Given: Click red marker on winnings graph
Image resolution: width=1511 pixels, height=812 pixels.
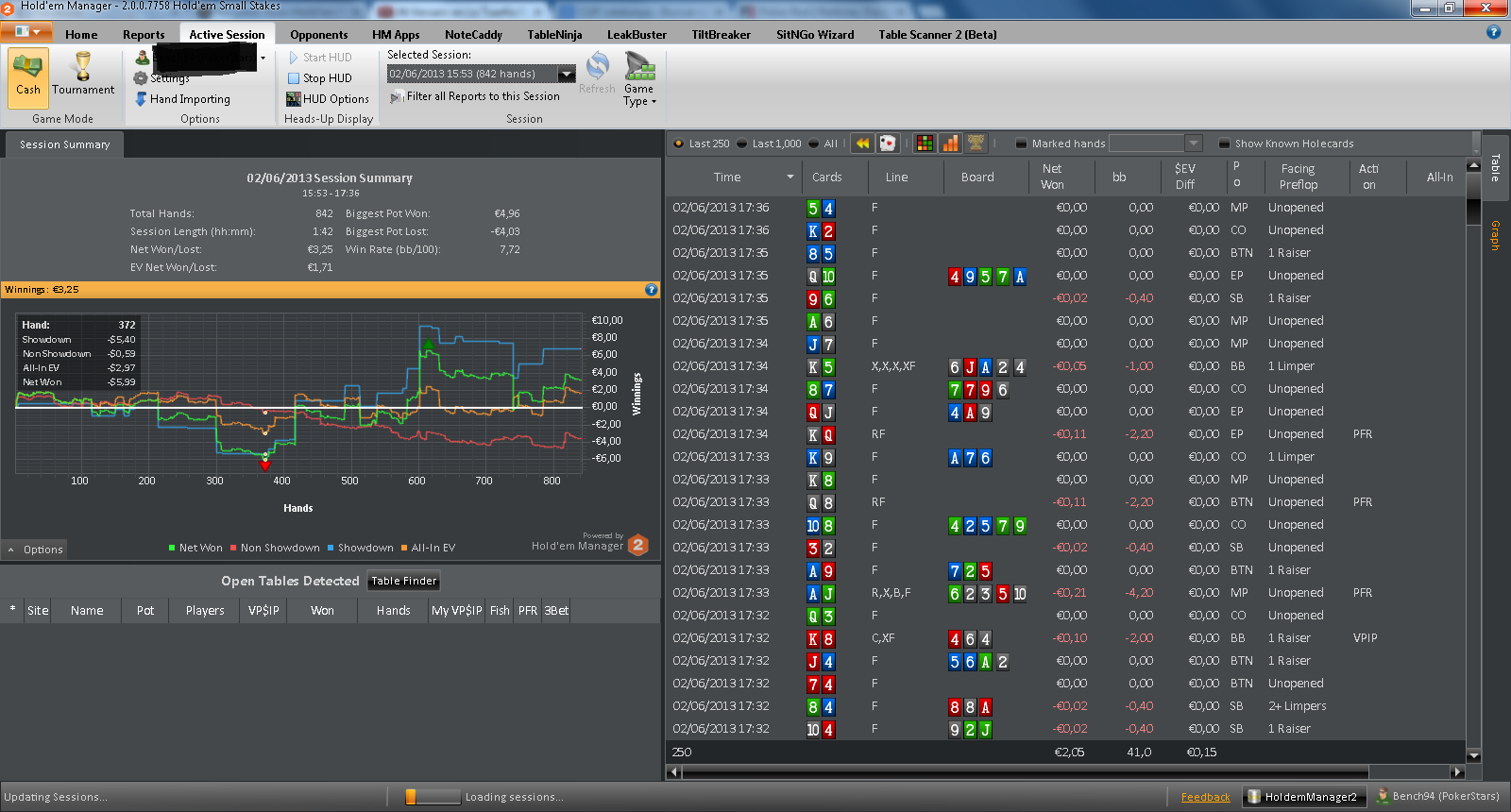Looking at the screenshot, I should coord(264,465).
